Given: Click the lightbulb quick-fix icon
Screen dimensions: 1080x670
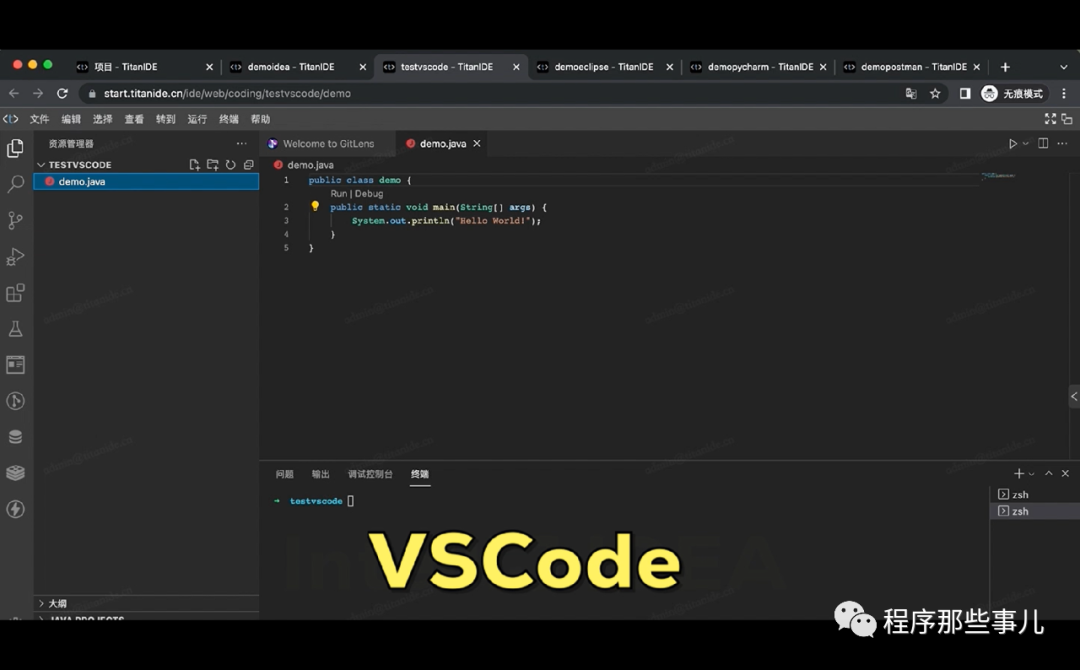Looking at the screenshot, I should pyautogui.click(x=315, y=206).
